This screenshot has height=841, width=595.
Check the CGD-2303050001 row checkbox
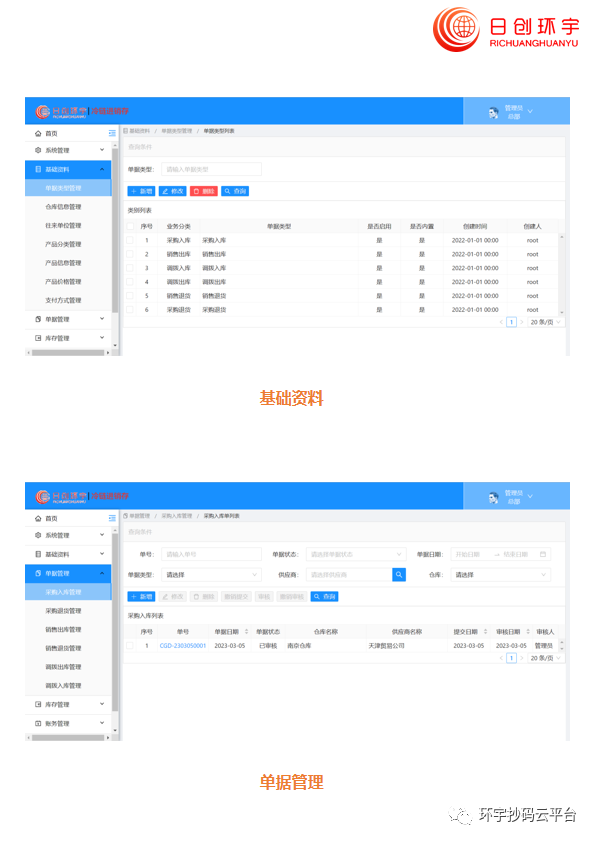coord(130,645)
